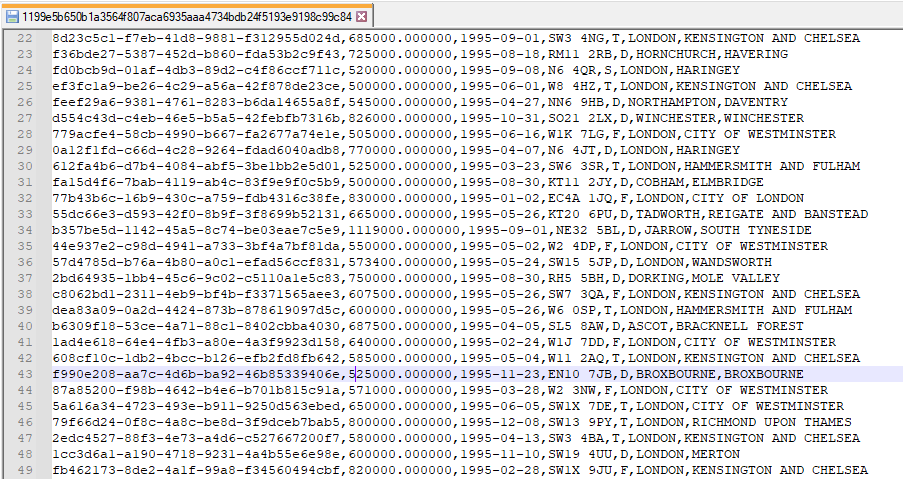This screenshot has width=903, height=479.
Task: Click HAMMERSMITH AND FULHAM on line 30
Action: coord(772,166)
